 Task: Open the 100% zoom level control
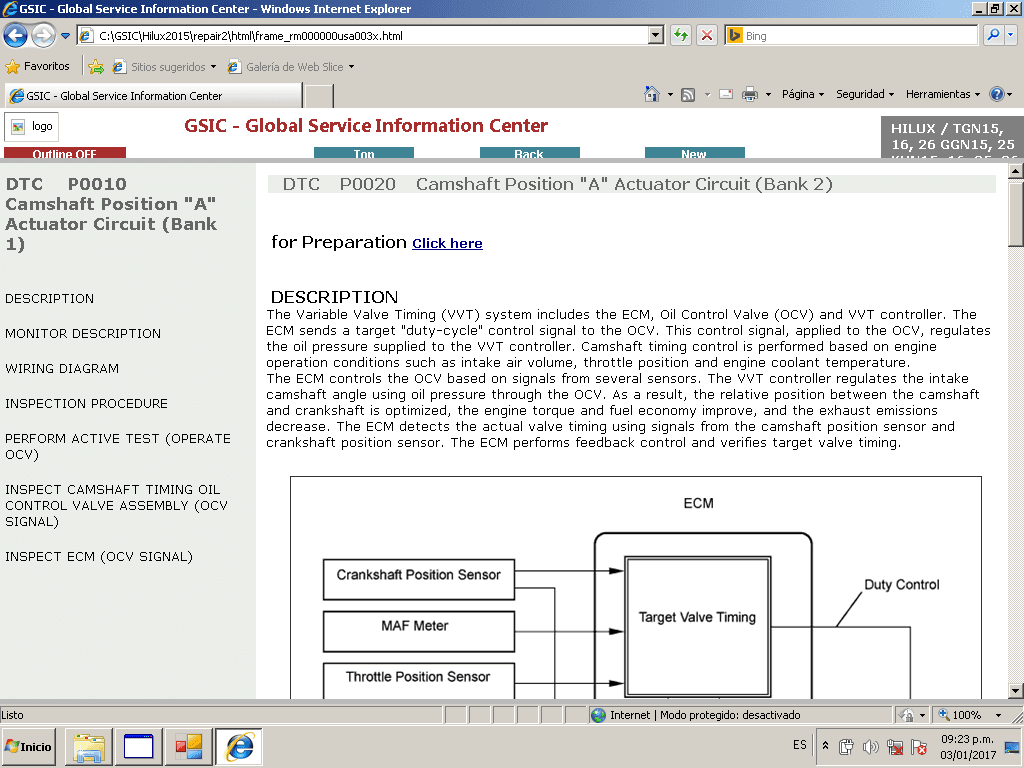pos(960,715)
